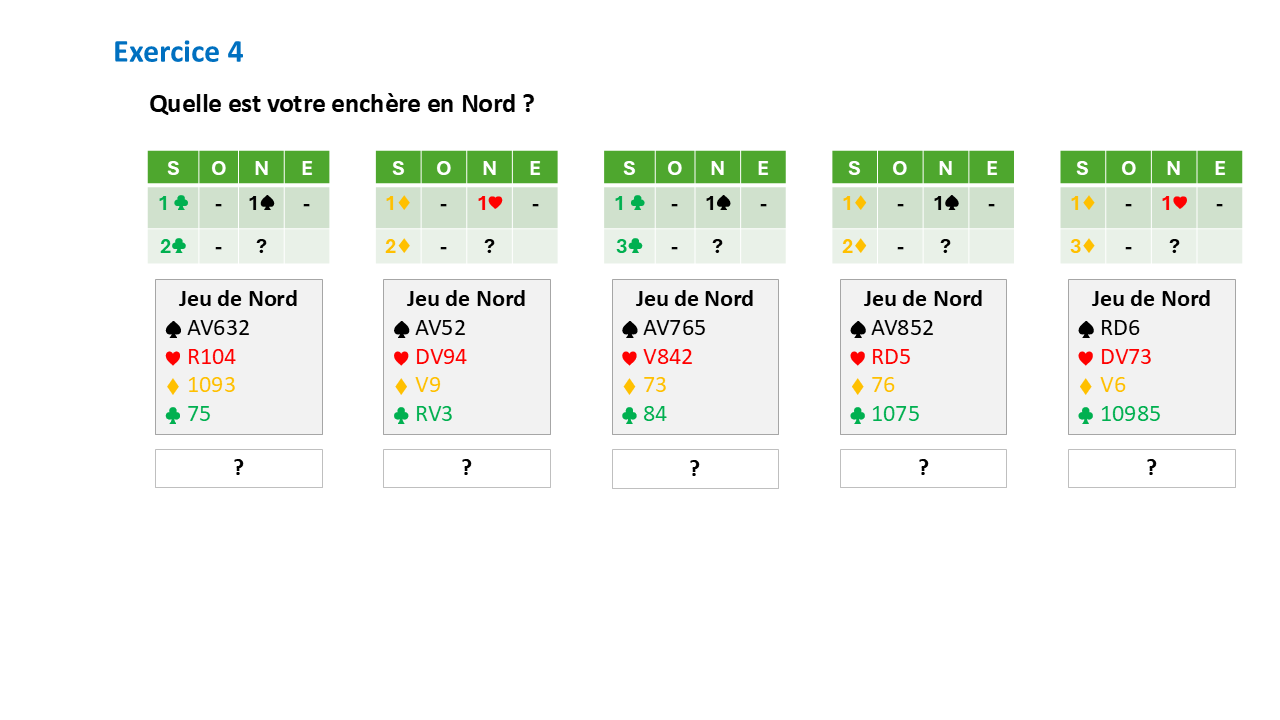Click the heart symbol beside DV94
This screenshot has width=1280, height=720.
(x=401, y=357)
